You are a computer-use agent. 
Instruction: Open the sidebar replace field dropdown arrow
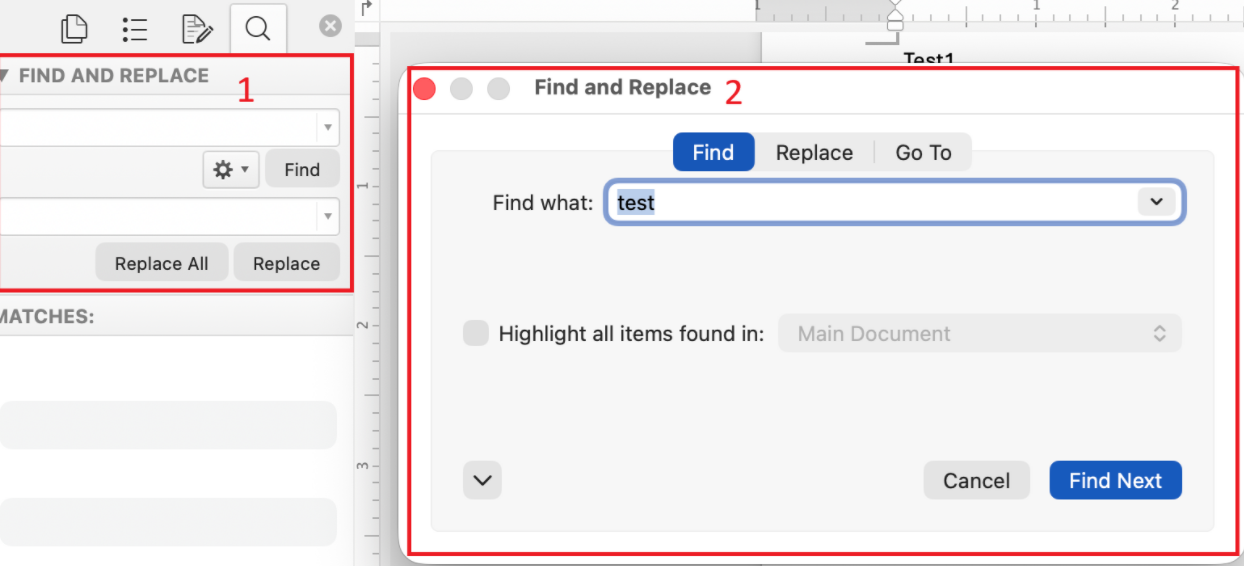point(328,216)
